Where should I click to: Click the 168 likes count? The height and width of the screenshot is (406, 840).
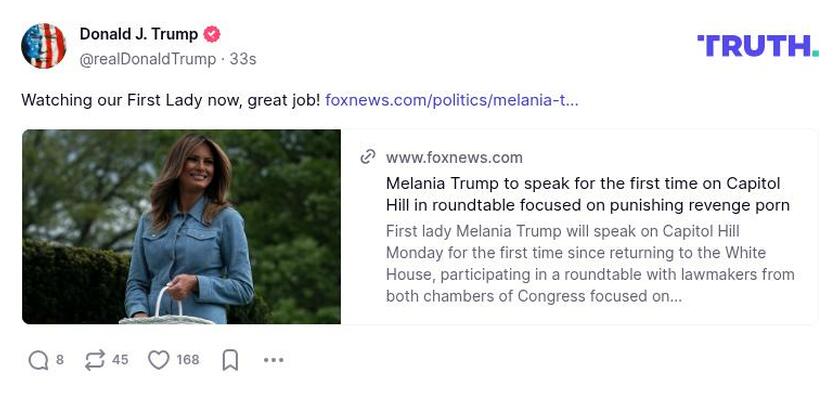click(x=188, y=360)
